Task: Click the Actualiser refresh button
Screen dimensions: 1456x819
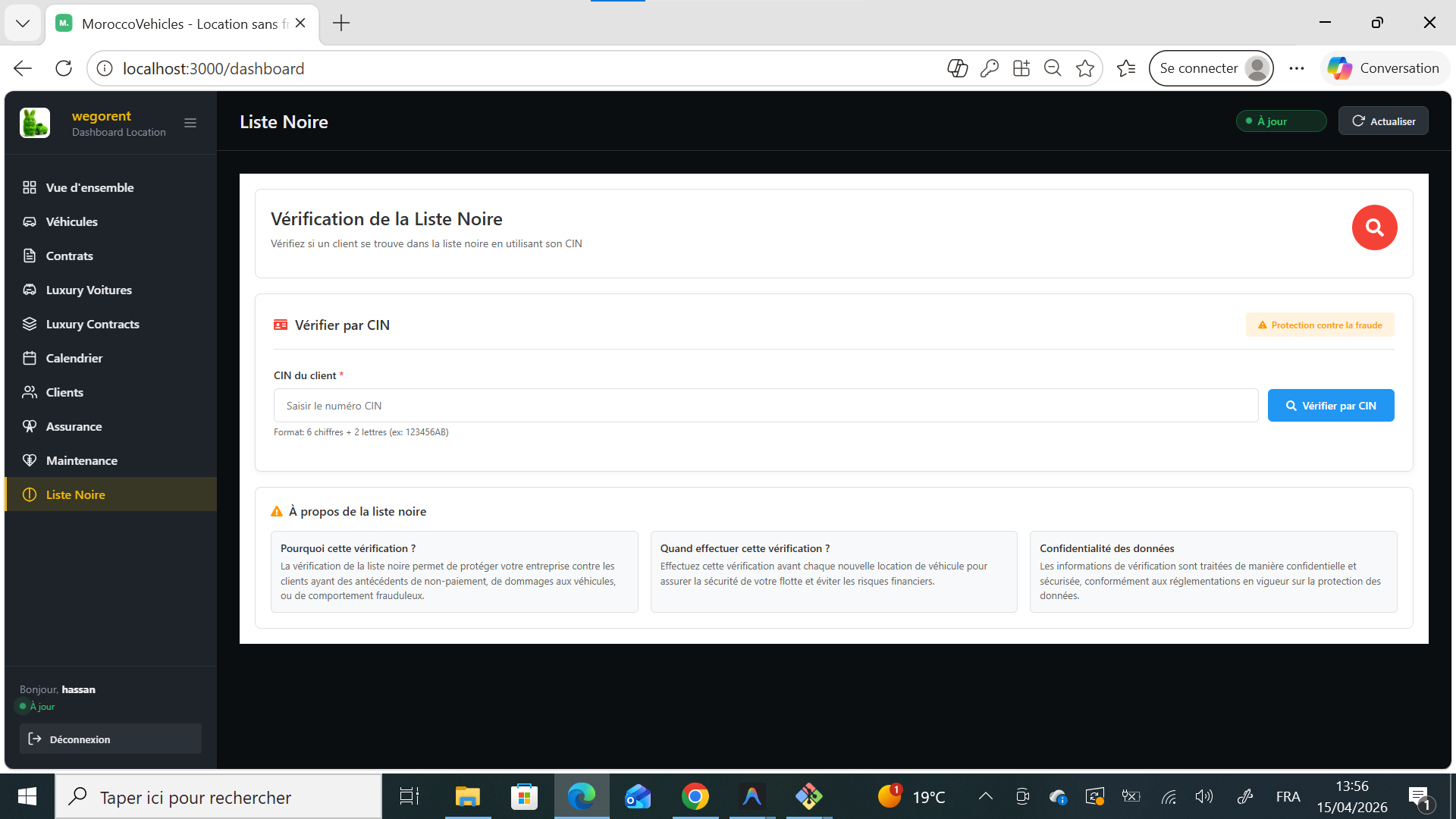Action: pos(1382,121)
